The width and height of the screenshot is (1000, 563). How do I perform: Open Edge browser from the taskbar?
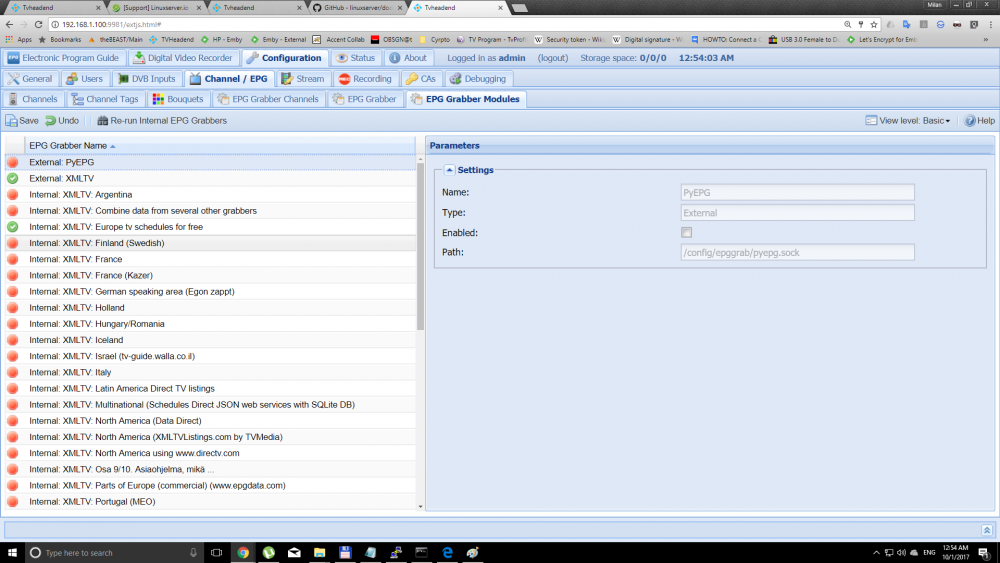pyautogui.click(x=447, y=552)
